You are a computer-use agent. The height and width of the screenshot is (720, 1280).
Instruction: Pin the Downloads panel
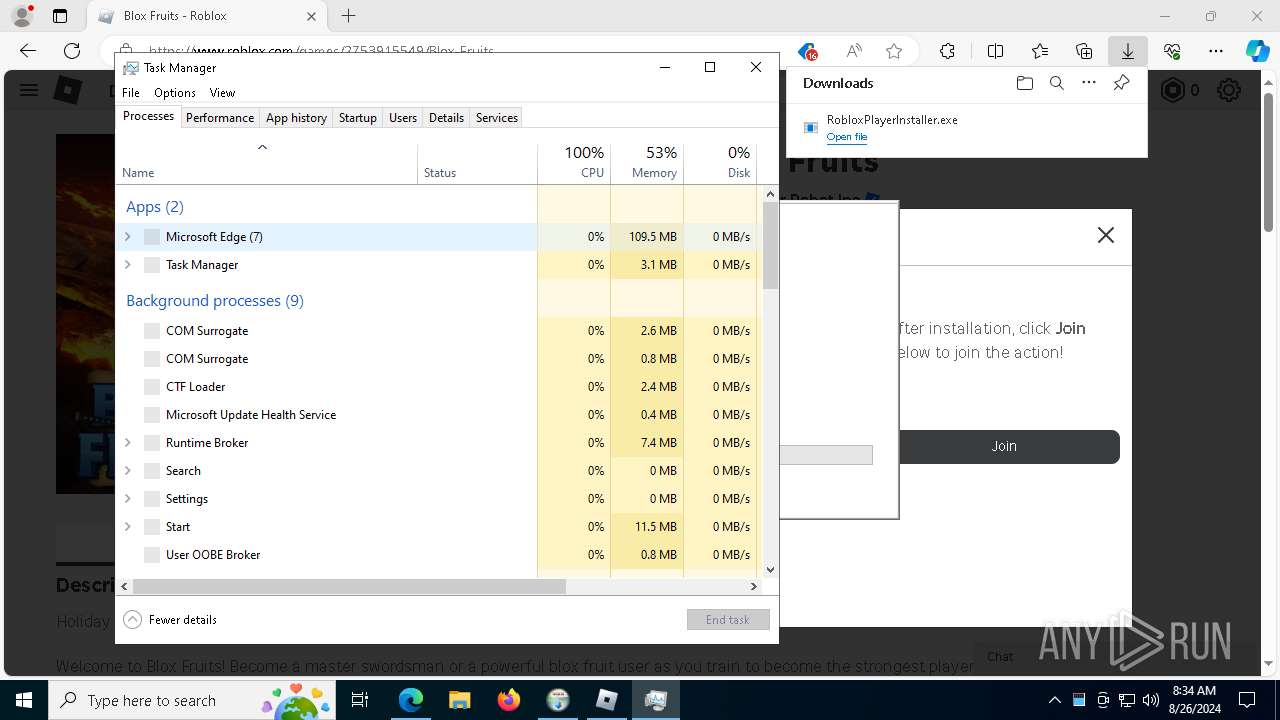point(1121,83)
